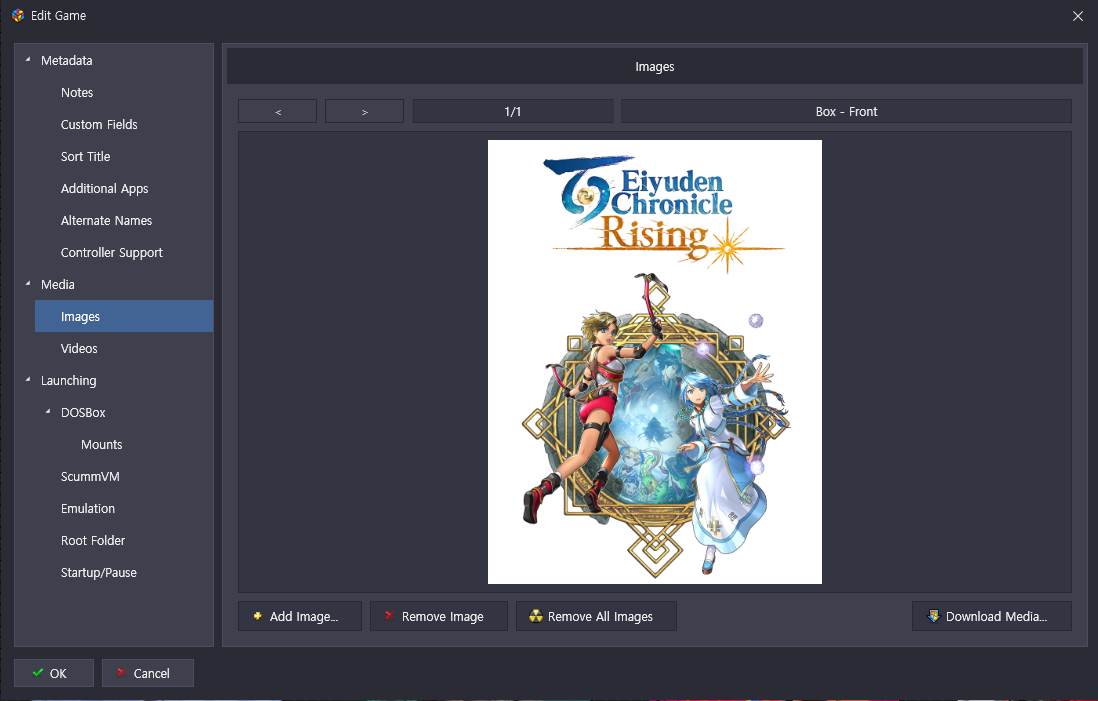1098x701 pixels.
Task: Select the Metadata label in the tree
Action: 67,60
